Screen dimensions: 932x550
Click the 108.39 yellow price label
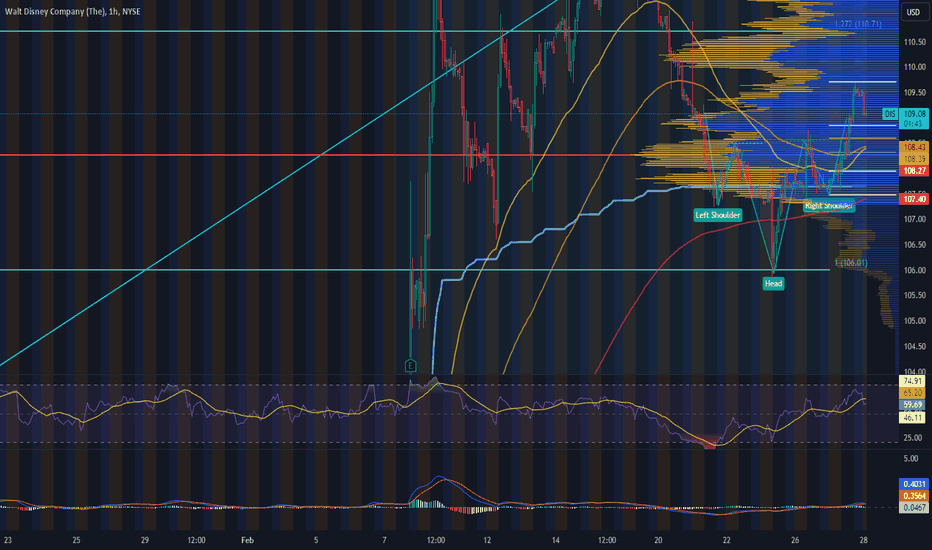[914, 159]
